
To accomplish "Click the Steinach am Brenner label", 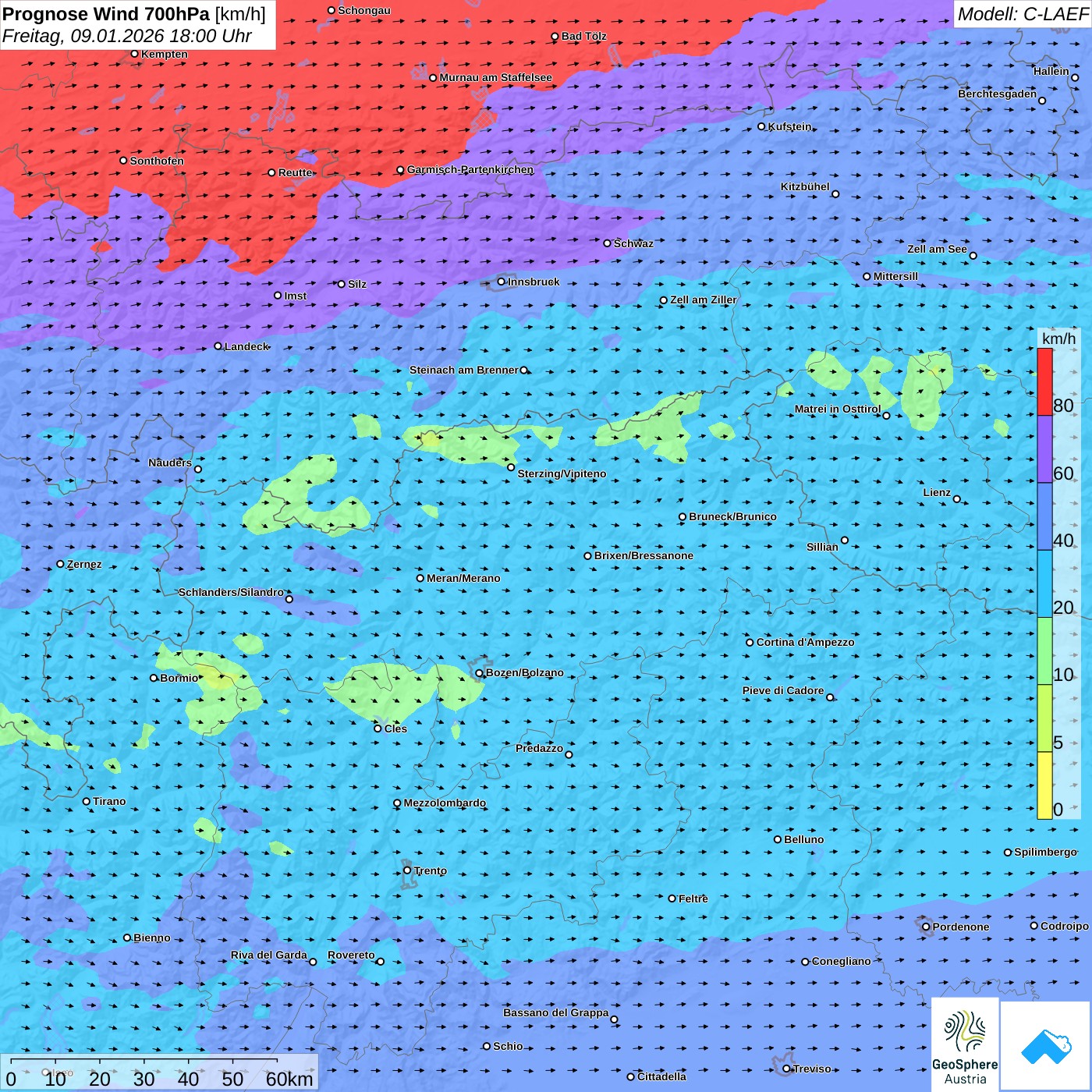I will (464, 370).
